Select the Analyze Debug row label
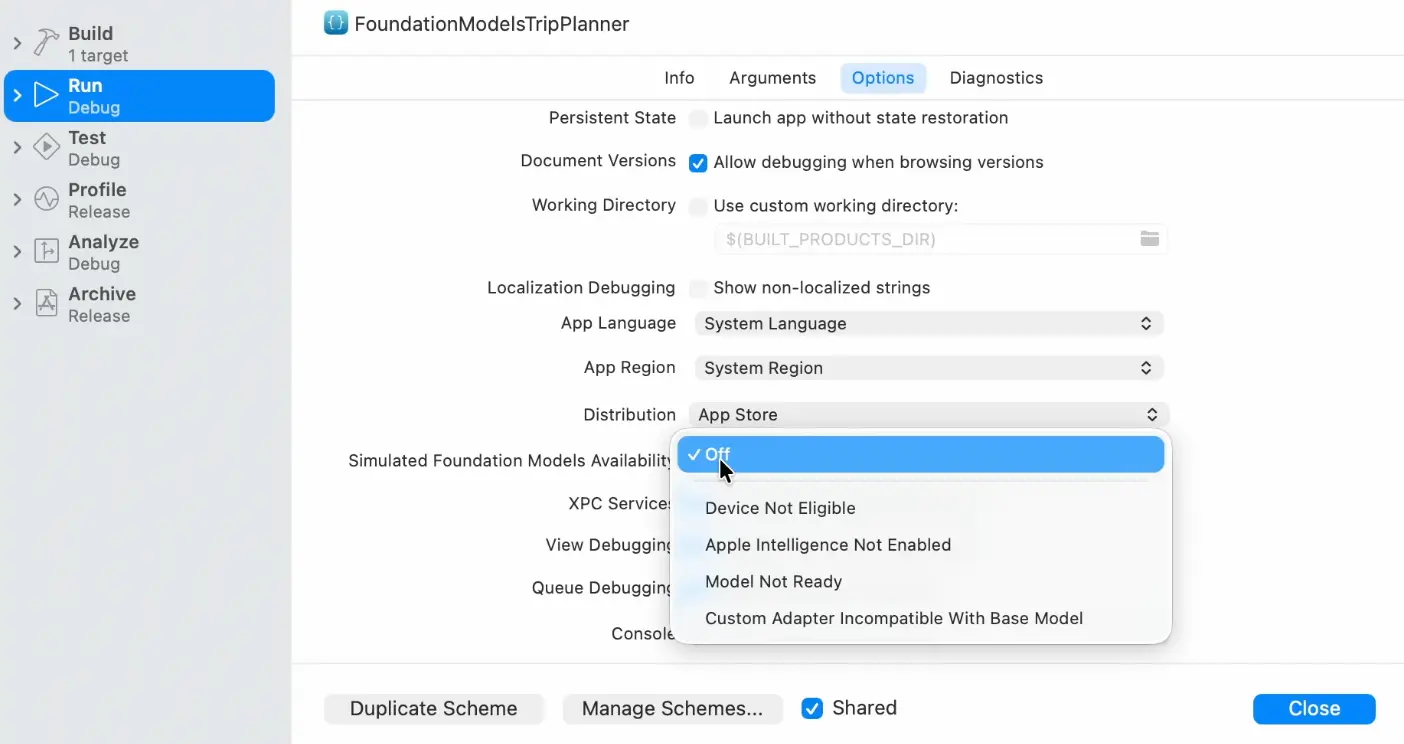 [x=103, y=252]
